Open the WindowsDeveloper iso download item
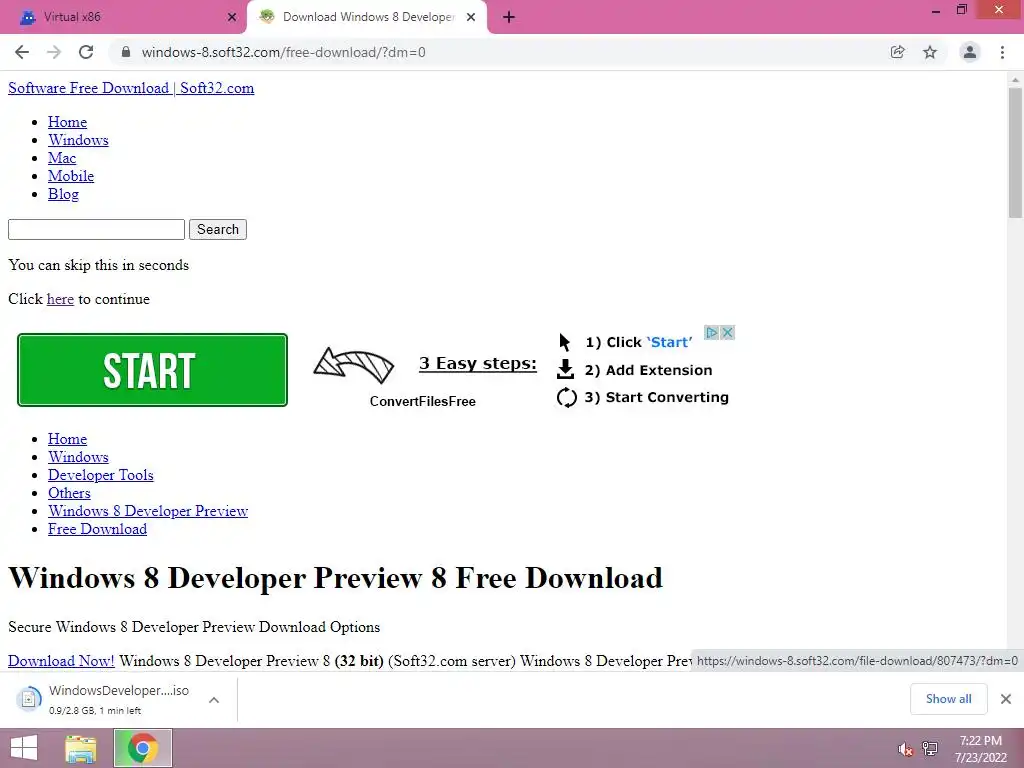The height and width of the screenshot is (768, 1024). click(104, 699)
